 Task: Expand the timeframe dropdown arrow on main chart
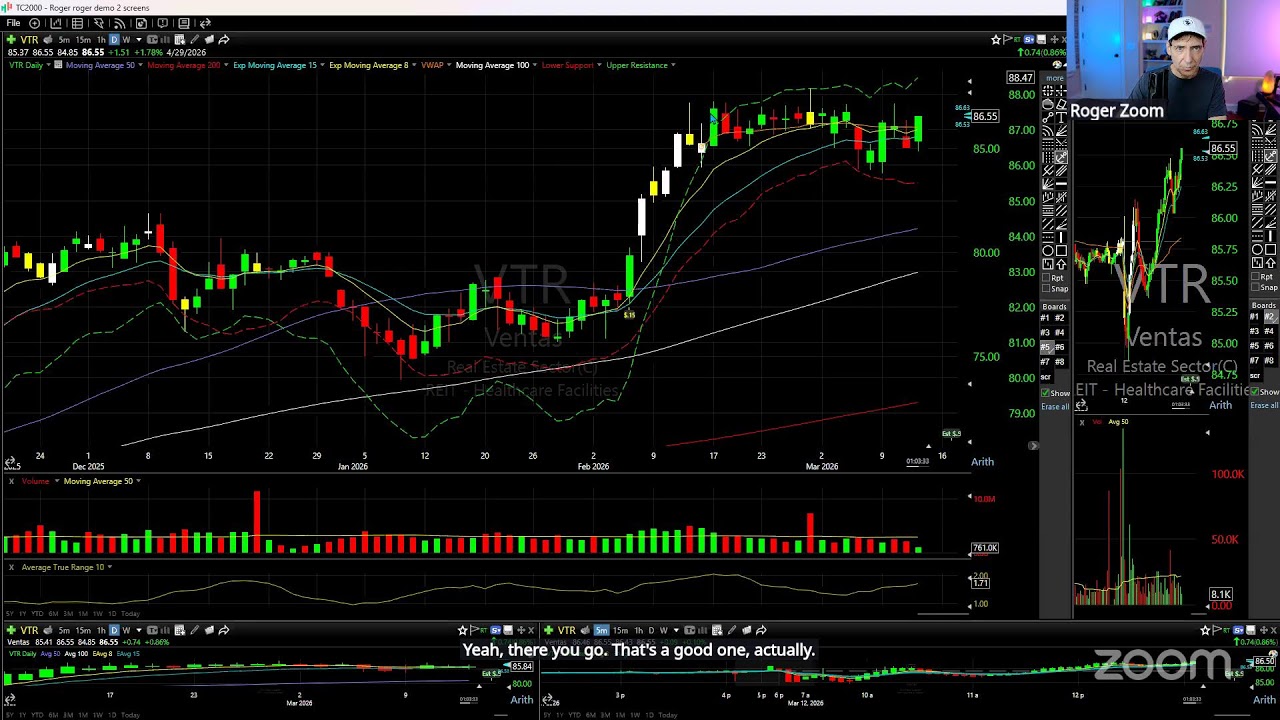pyautogui.click(x=138, y=40)
